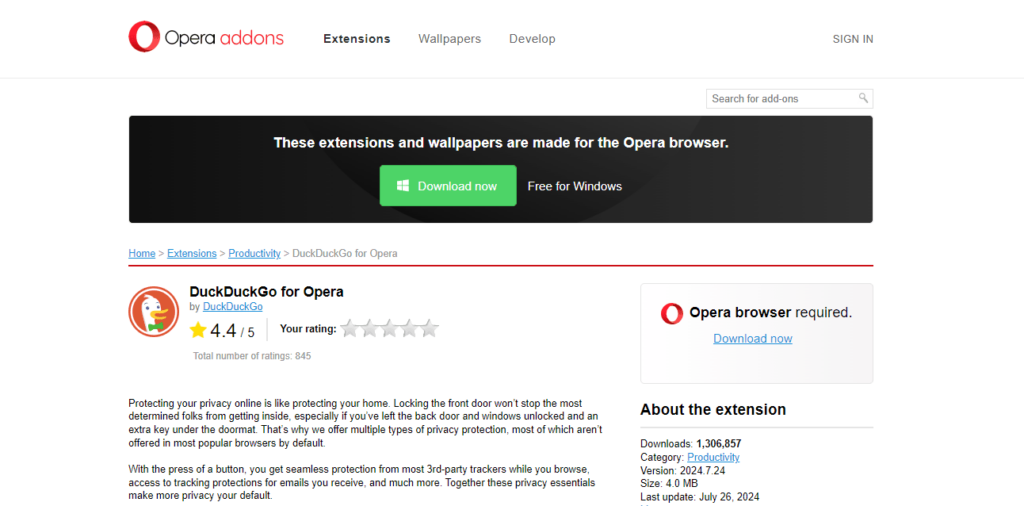
Task: Open the DuckDuckGo author link
Action: [232, 306]
